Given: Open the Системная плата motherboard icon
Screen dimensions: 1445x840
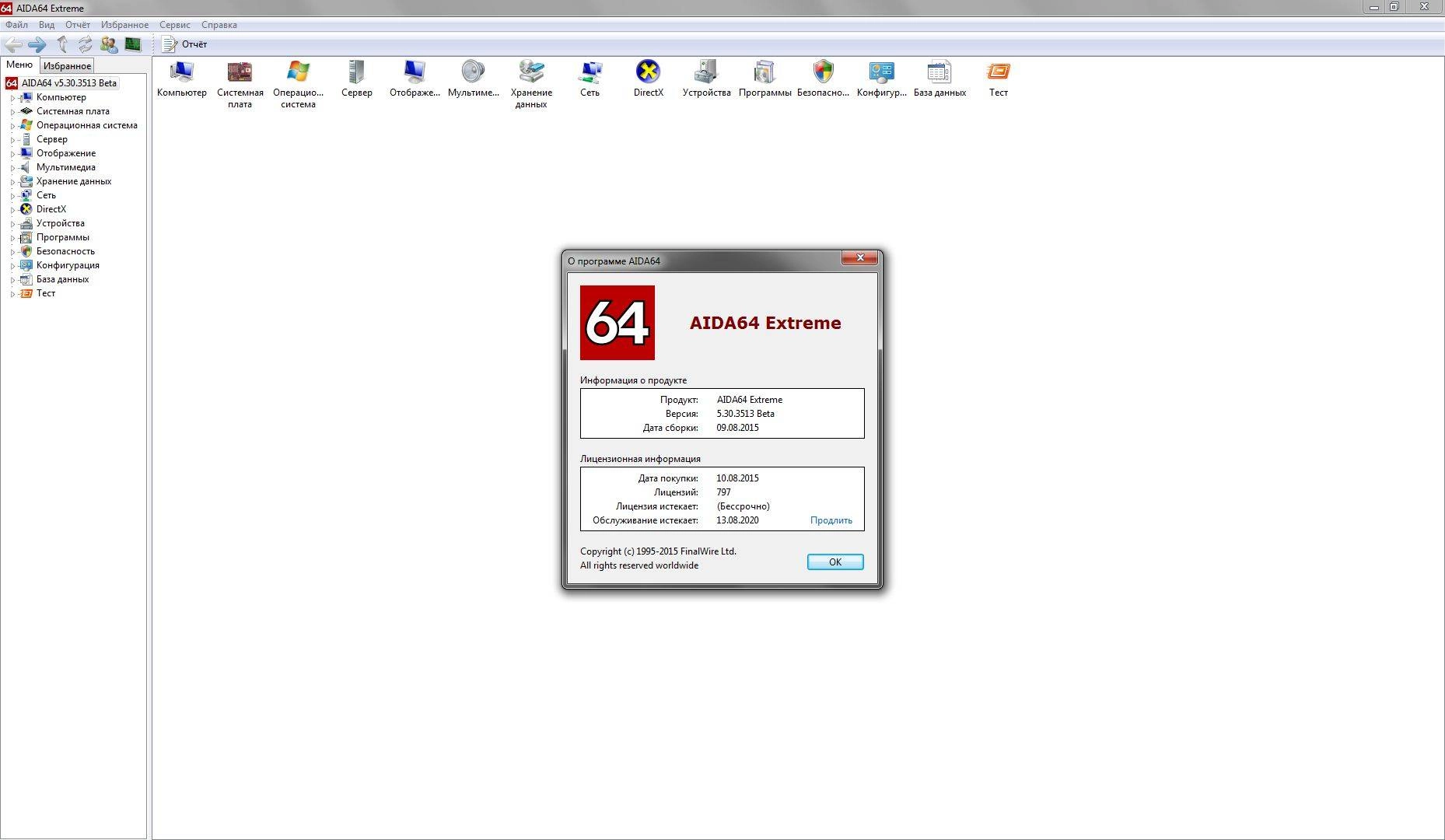Looking at the screenshot, I should tap(240, 84).
